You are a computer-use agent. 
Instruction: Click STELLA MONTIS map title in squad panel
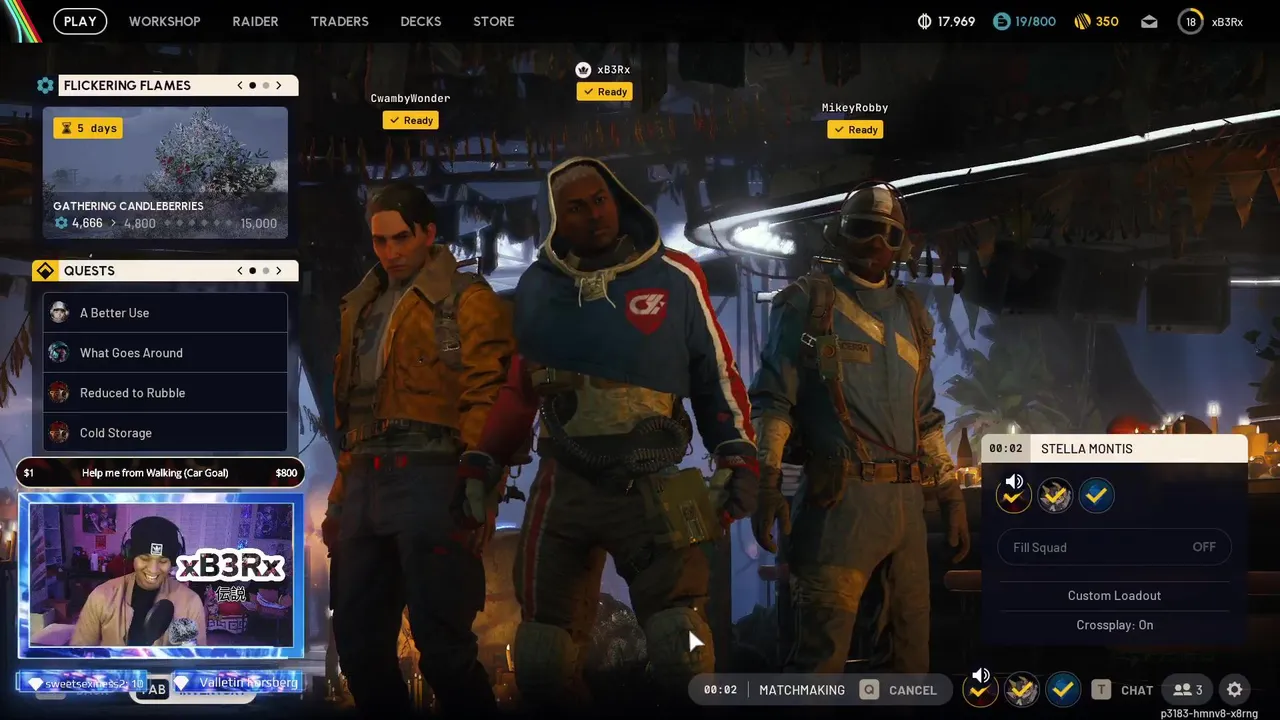(1087, 449)
